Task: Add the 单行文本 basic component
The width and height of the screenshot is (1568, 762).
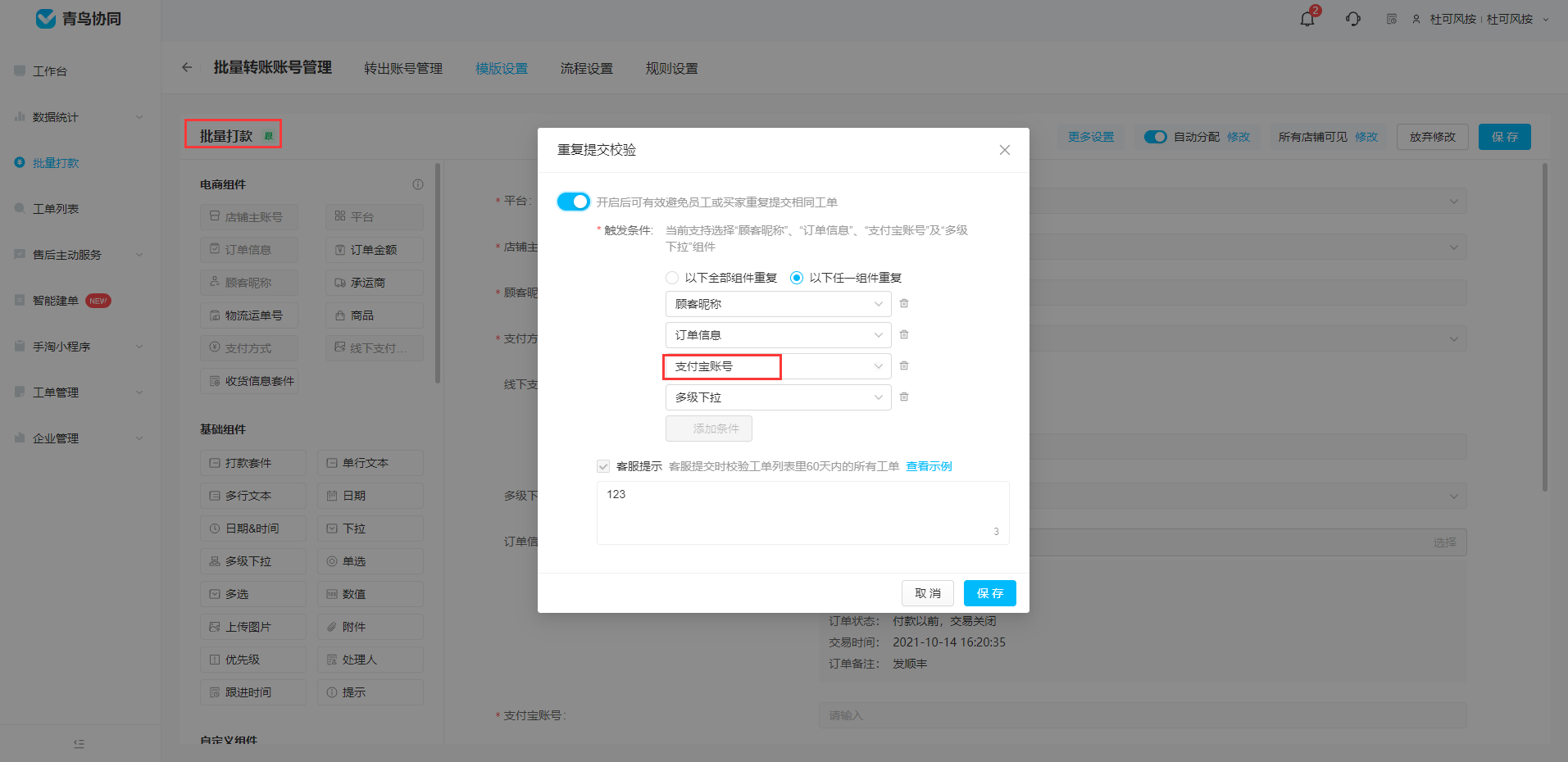Action: click(370, 463)
